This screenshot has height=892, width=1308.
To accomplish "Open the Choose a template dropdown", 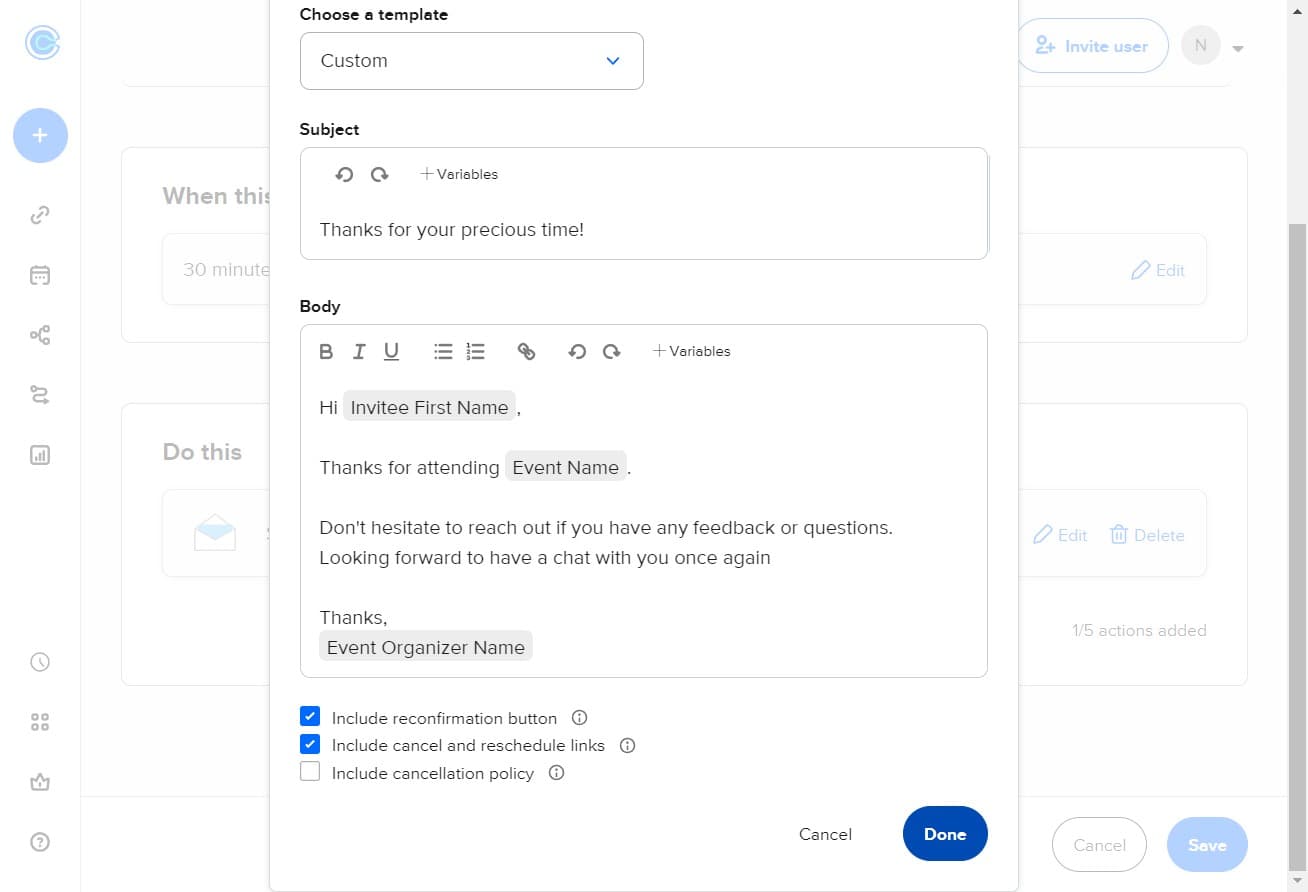I will [x=471, y=61].
